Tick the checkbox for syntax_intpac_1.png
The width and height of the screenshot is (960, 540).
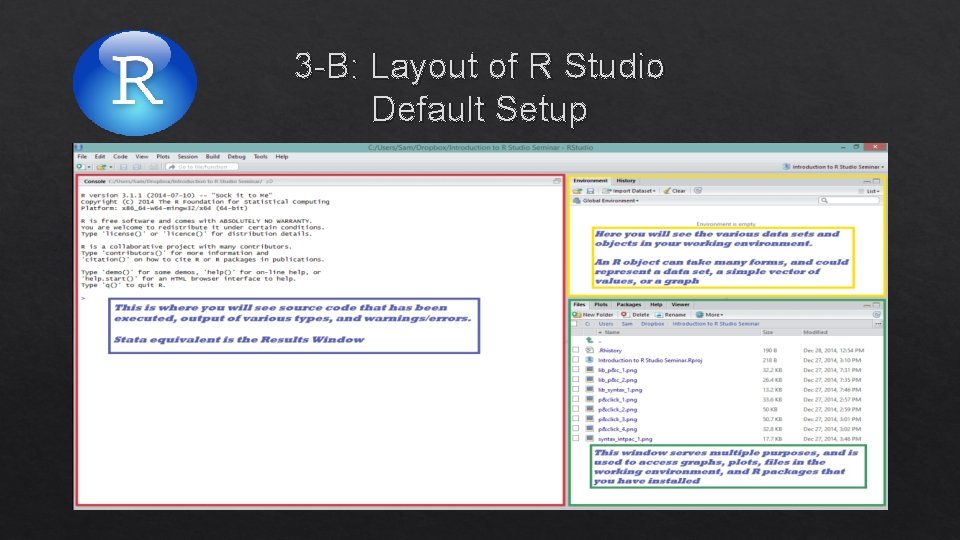pos(576,438)
